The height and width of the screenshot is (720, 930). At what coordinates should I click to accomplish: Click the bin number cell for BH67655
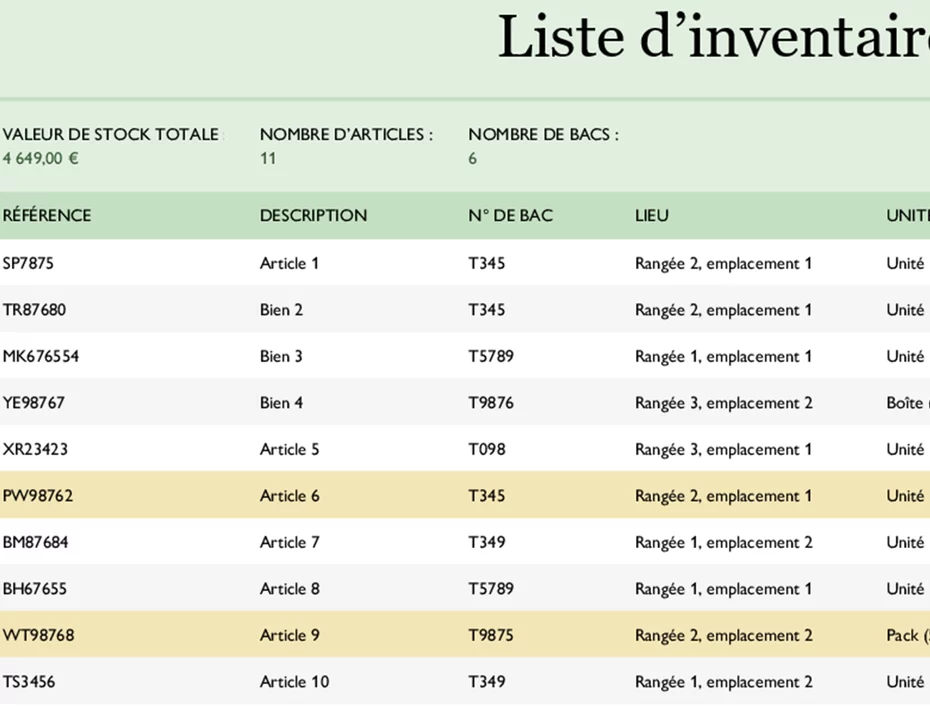491,589
